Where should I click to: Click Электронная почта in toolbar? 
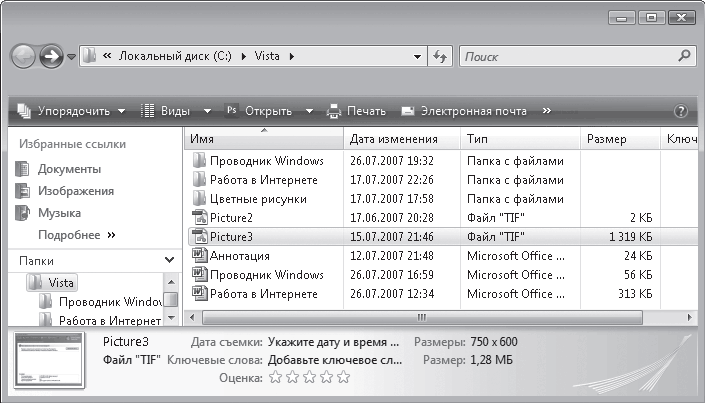point(464,111)
